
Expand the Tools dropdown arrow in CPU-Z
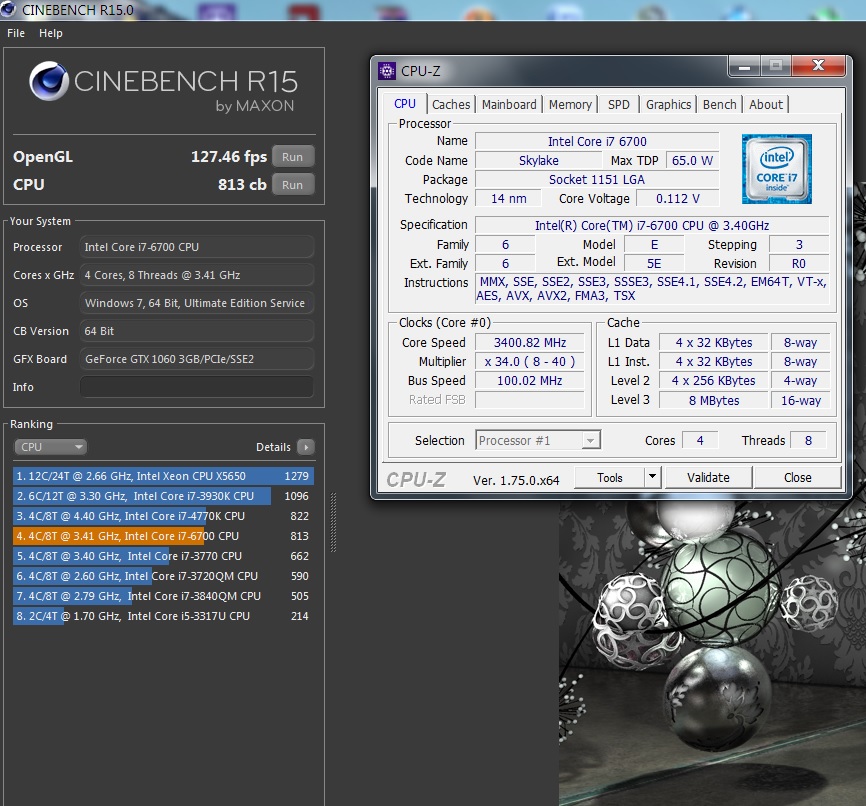click(652, 478)
